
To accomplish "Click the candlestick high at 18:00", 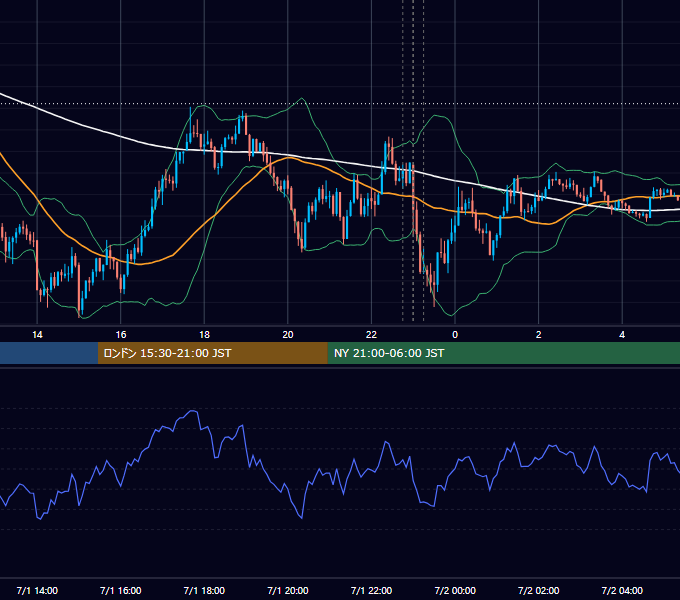I will coord(190,109).
